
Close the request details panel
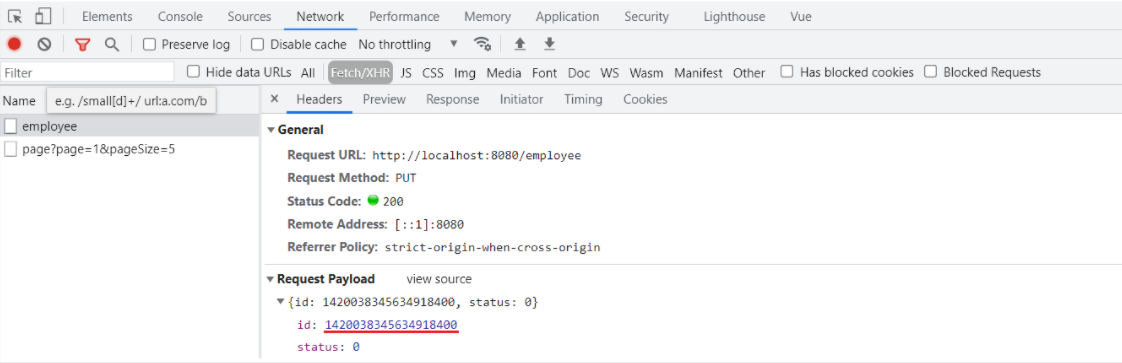274,99
